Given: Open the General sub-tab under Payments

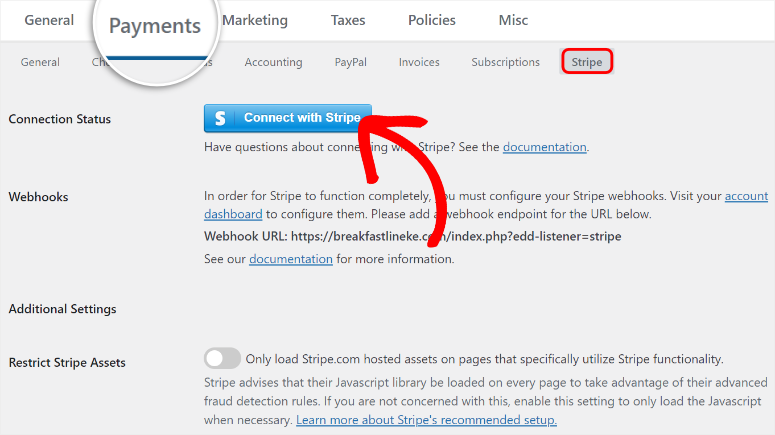Looking at the screenshot, I should [40, 62].
